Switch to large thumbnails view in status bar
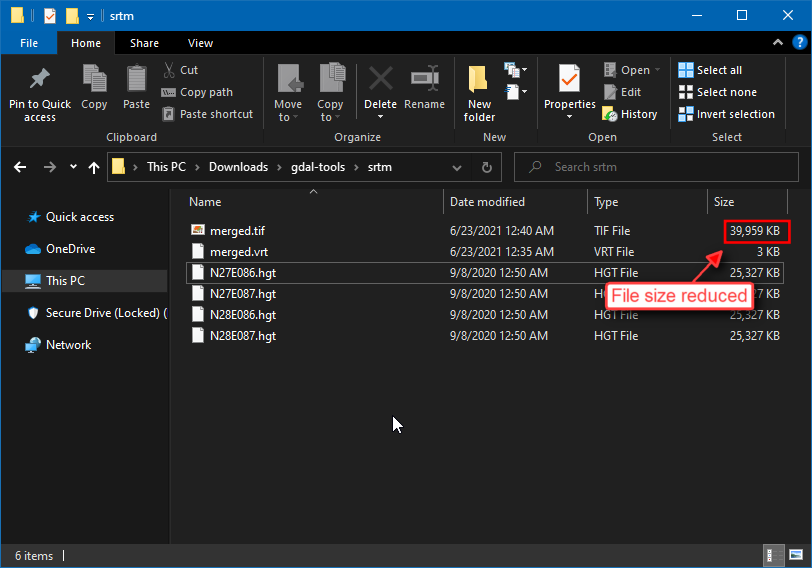The width and height of the screenshot is (812, 568). tap(795, 553)
